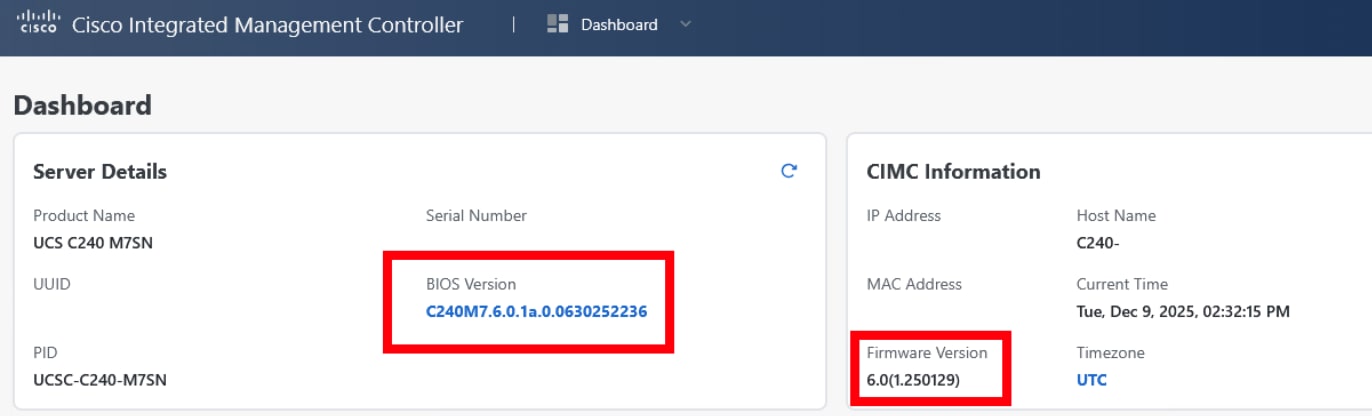Click the PID label
This screenshot has height=416, width=1372.
pyautogui.click(x=46, y=353)
